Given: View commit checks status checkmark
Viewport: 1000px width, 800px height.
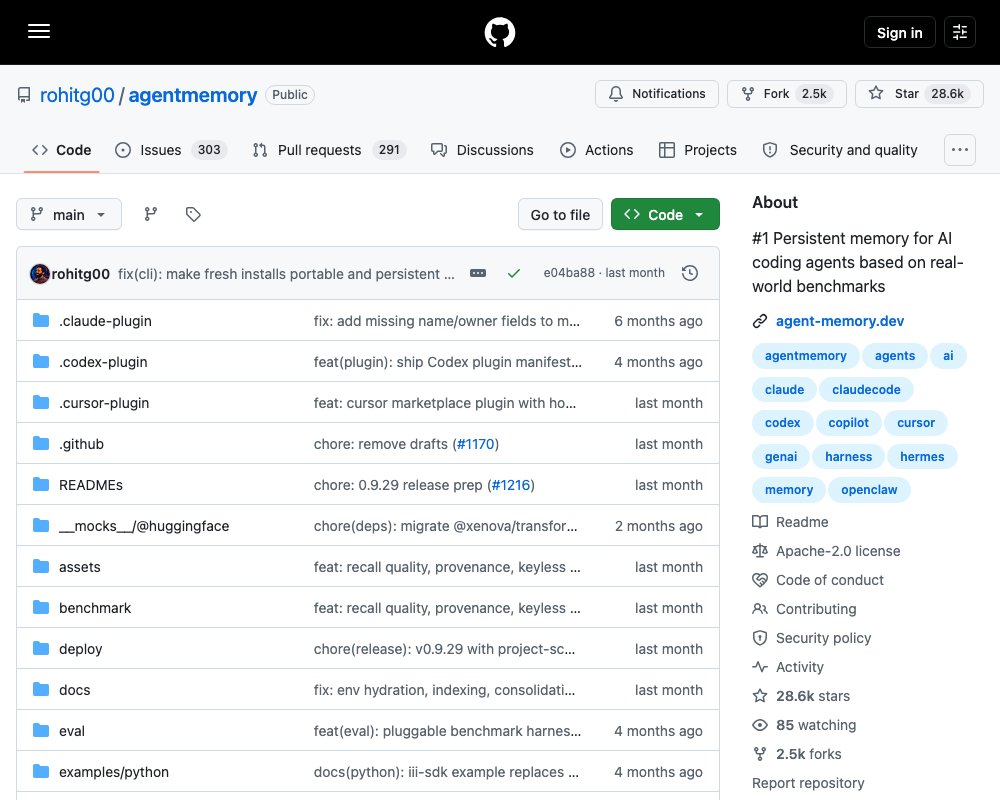Looking at the screenshot, I should pyautogui.click(x=513, y=273).
